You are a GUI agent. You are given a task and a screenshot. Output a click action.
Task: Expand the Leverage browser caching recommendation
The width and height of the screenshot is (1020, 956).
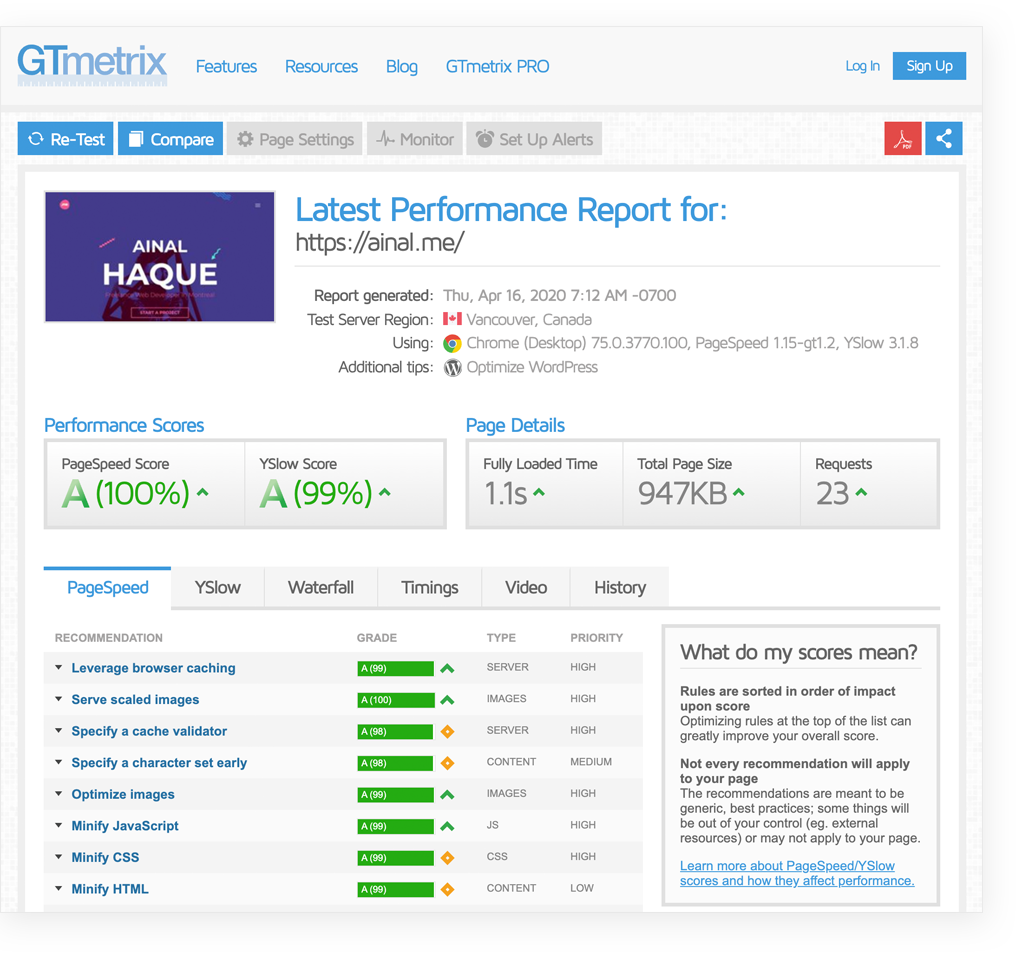click(153, 668)
